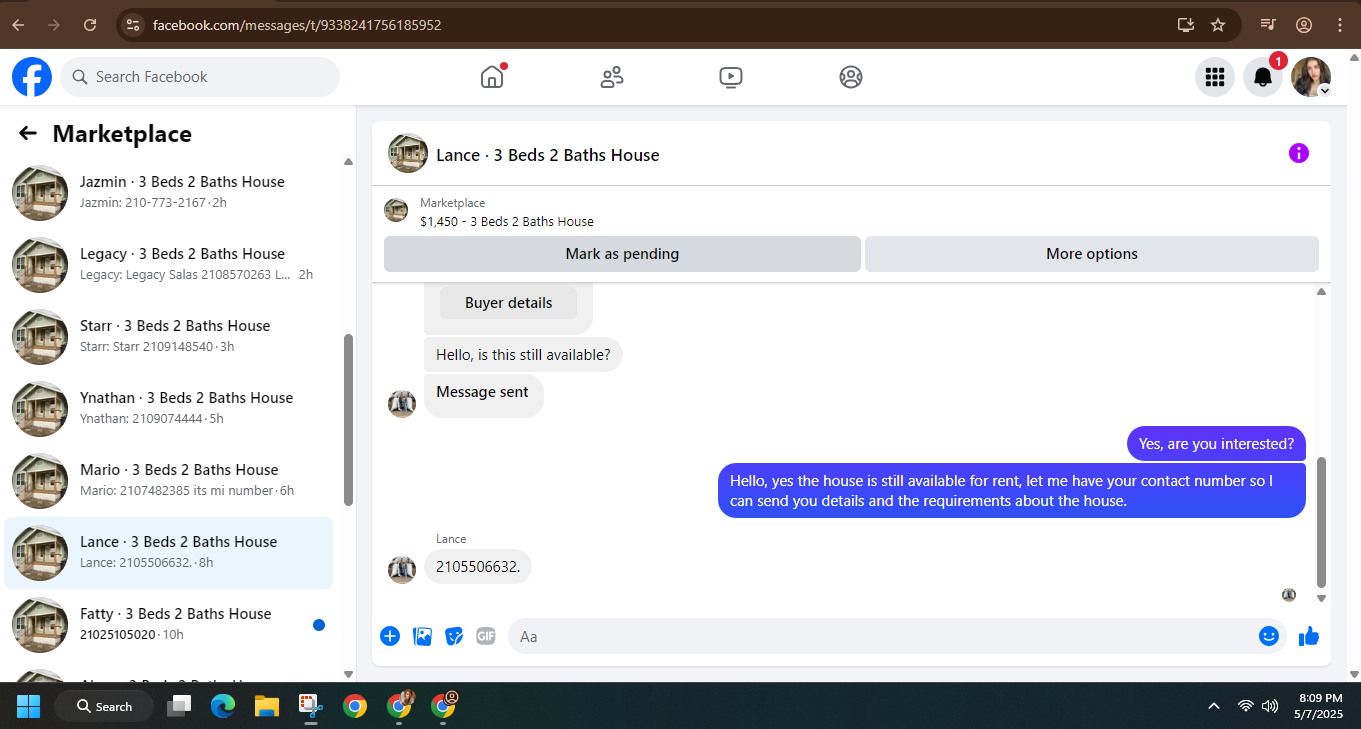The image size is (1361, 729).
Task: Open Legacy's 3 Beds 2 Baths conversation
Action: (x=168, y=265)
